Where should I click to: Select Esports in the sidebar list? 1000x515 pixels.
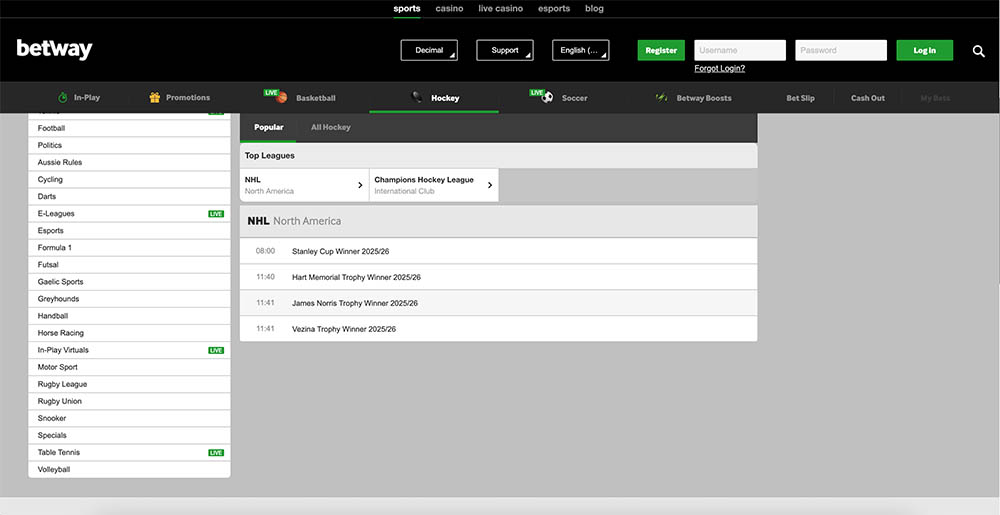pos(129,231)
